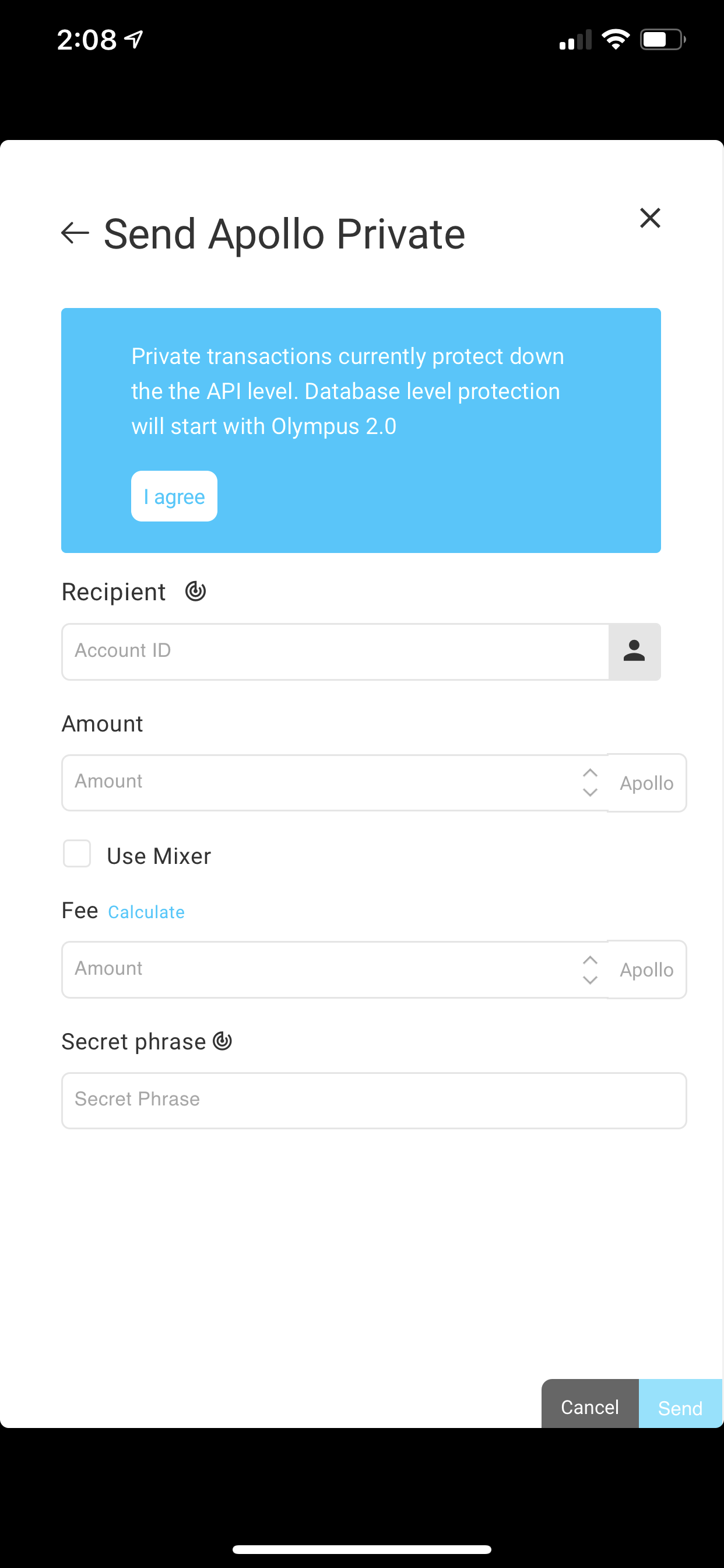Increase the Amount with the up arrow
This screenshot has height=1568, width=724.
coord(589,772)
